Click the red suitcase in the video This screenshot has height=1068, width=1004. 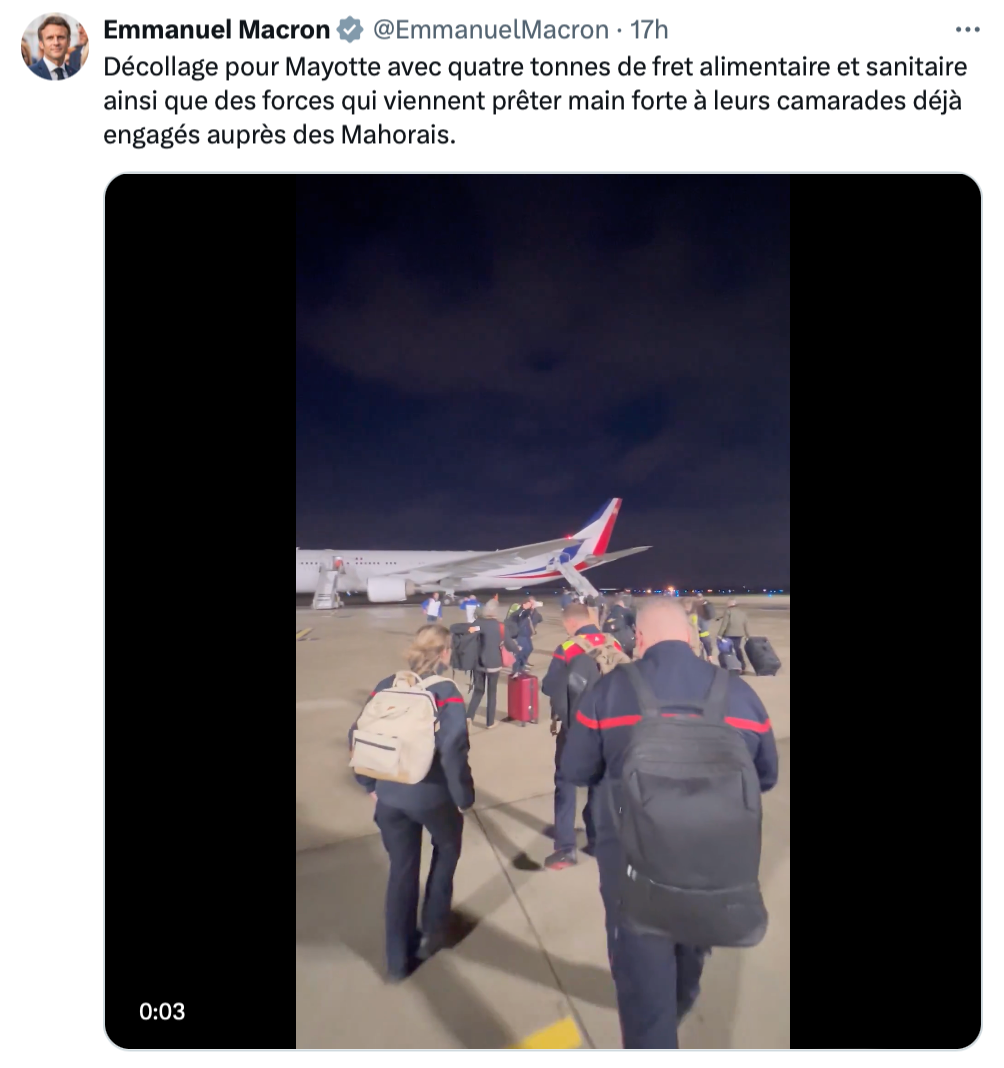tap(522, 698)
